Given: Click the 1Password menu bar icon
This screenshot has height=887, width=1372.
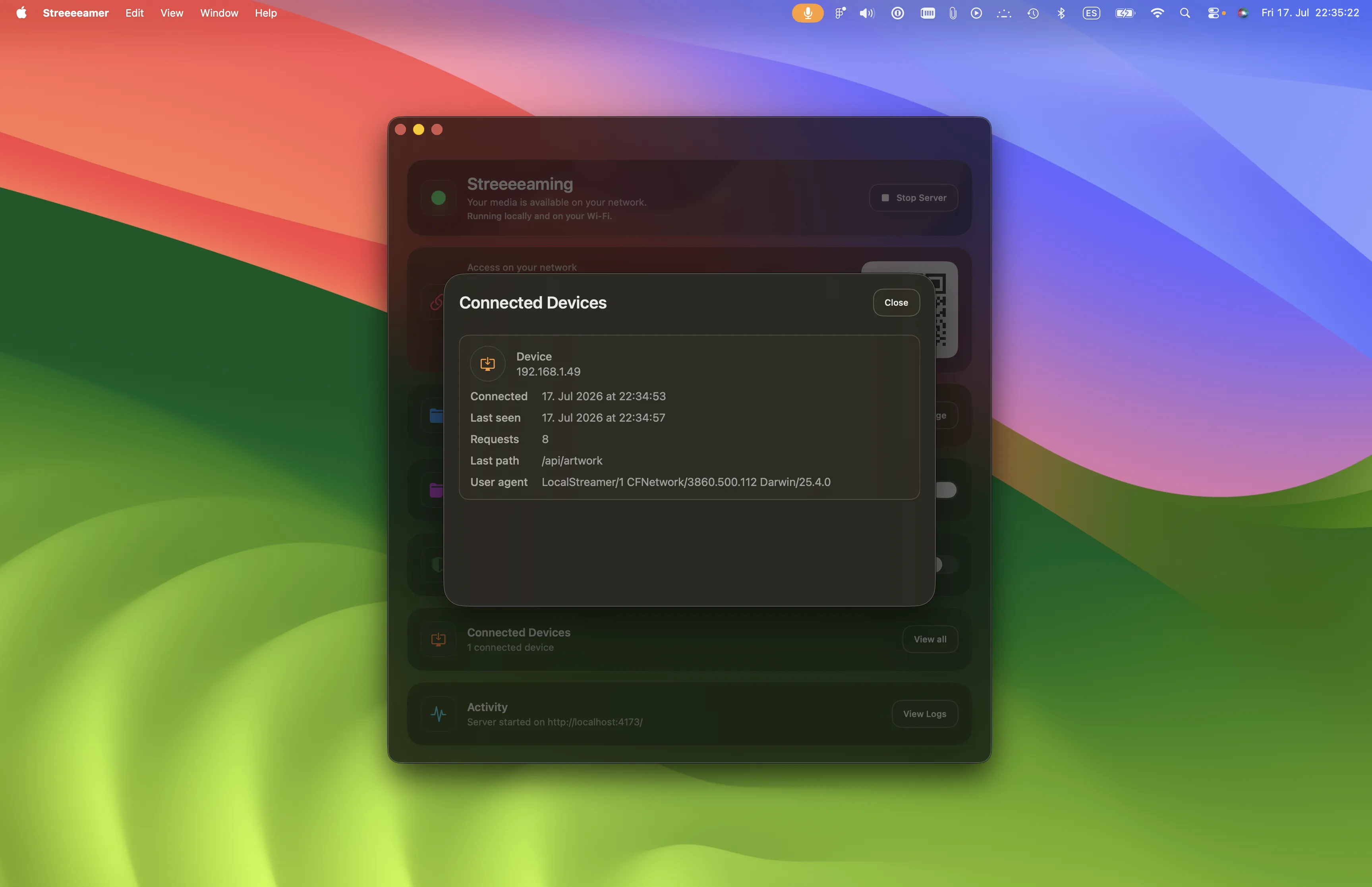Looking at the screenshot, I should tap(897, 13).
